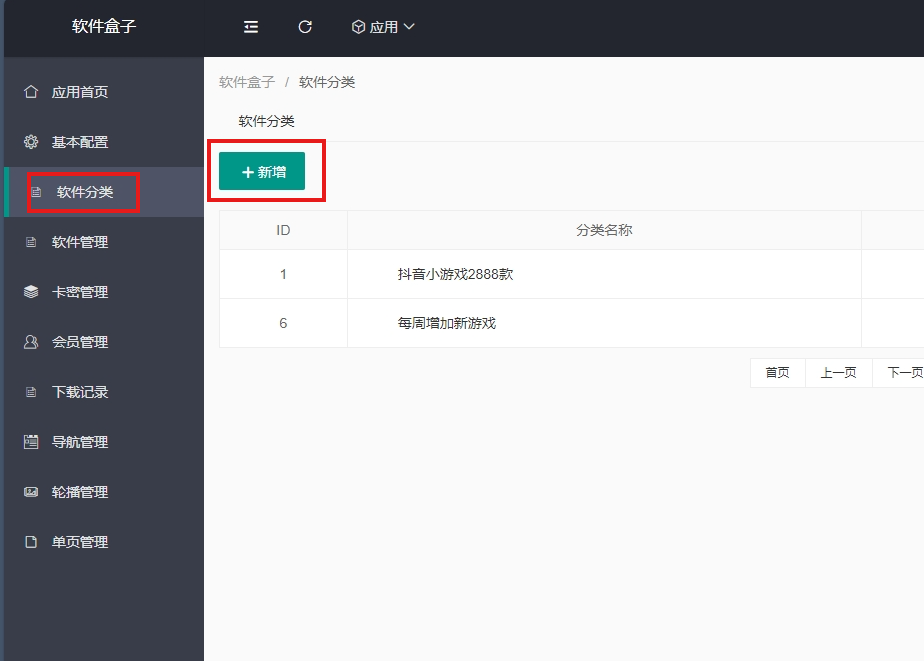Open the 应用 dropdown menu

click(383, 27)
